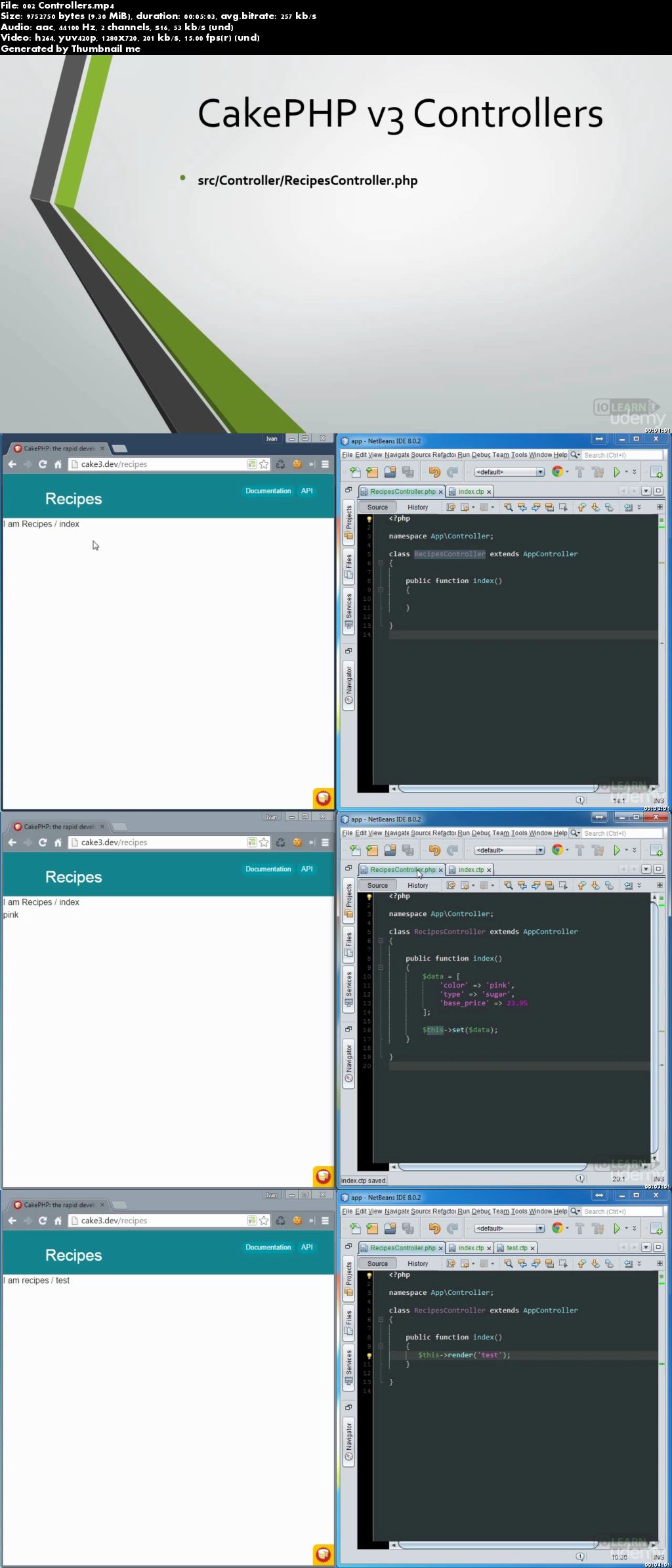Open Projects side tab in NetBeans with empty index()

348,522
